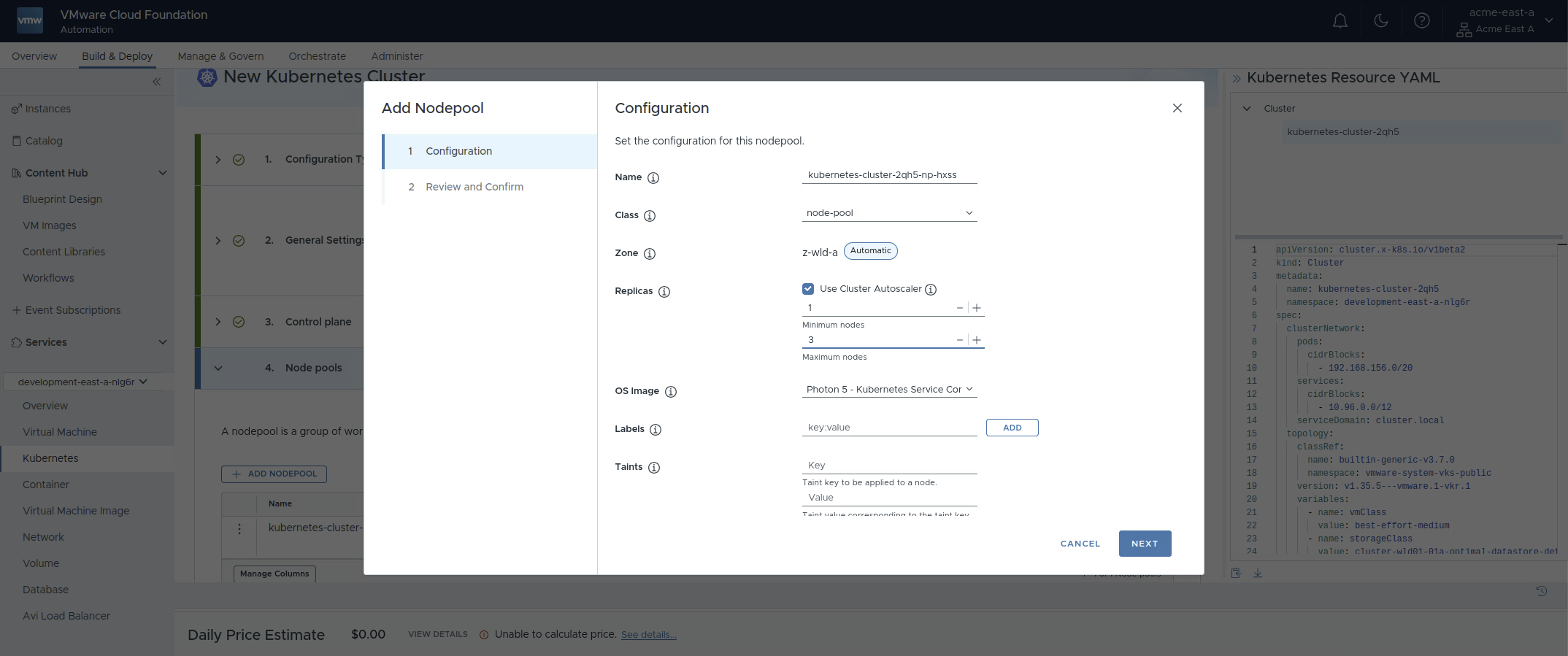1568x656 pixels.
Task: Collapse the Cluster tree in YAML panel
Action: [x=1247, y=108]
